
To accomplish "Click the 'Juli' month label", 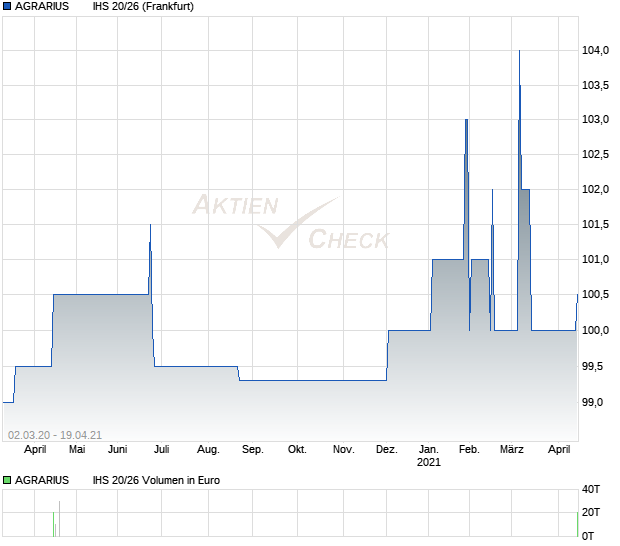I will pyautogui.click(x=161, y=449).
